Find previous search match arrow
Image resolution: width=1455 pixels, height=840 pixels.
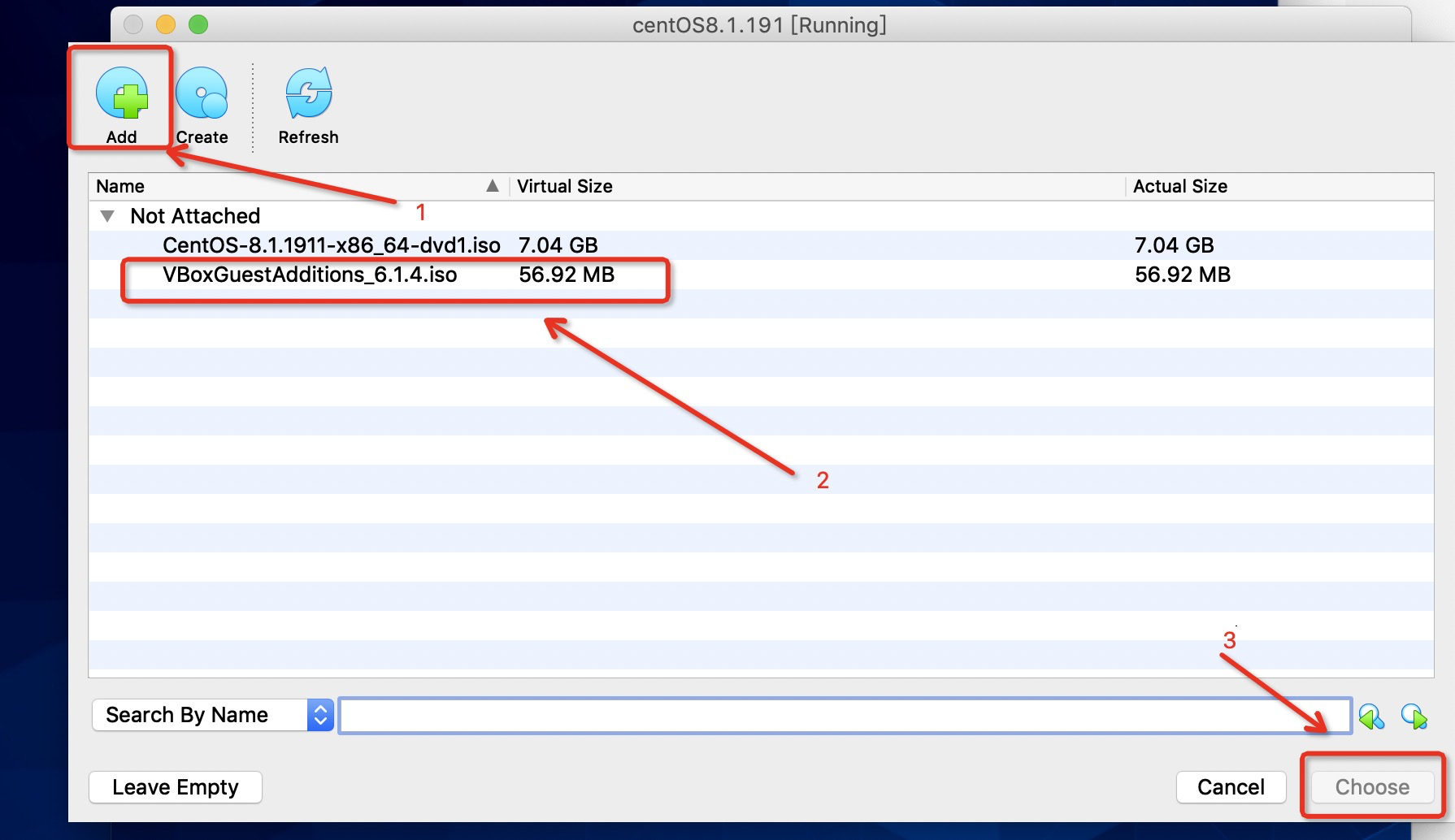(1371, 717)
